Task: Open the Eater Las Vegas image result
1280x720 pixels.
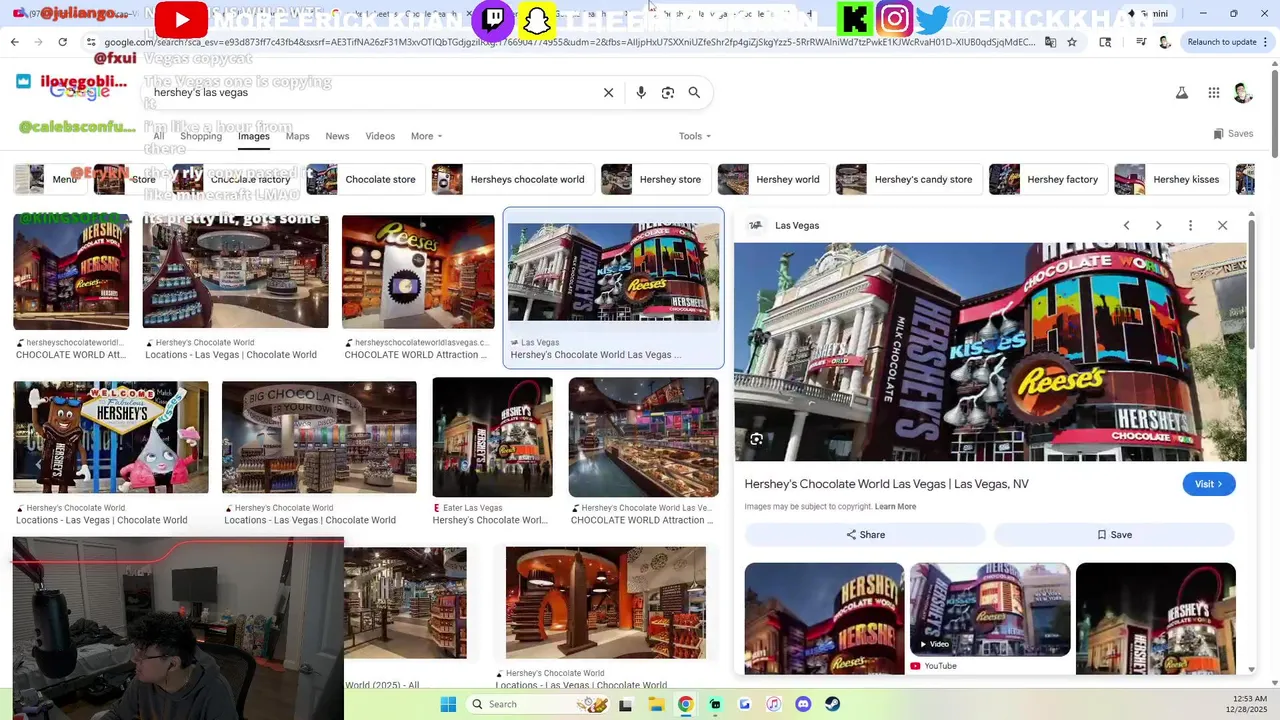Action: coord(492,438)
